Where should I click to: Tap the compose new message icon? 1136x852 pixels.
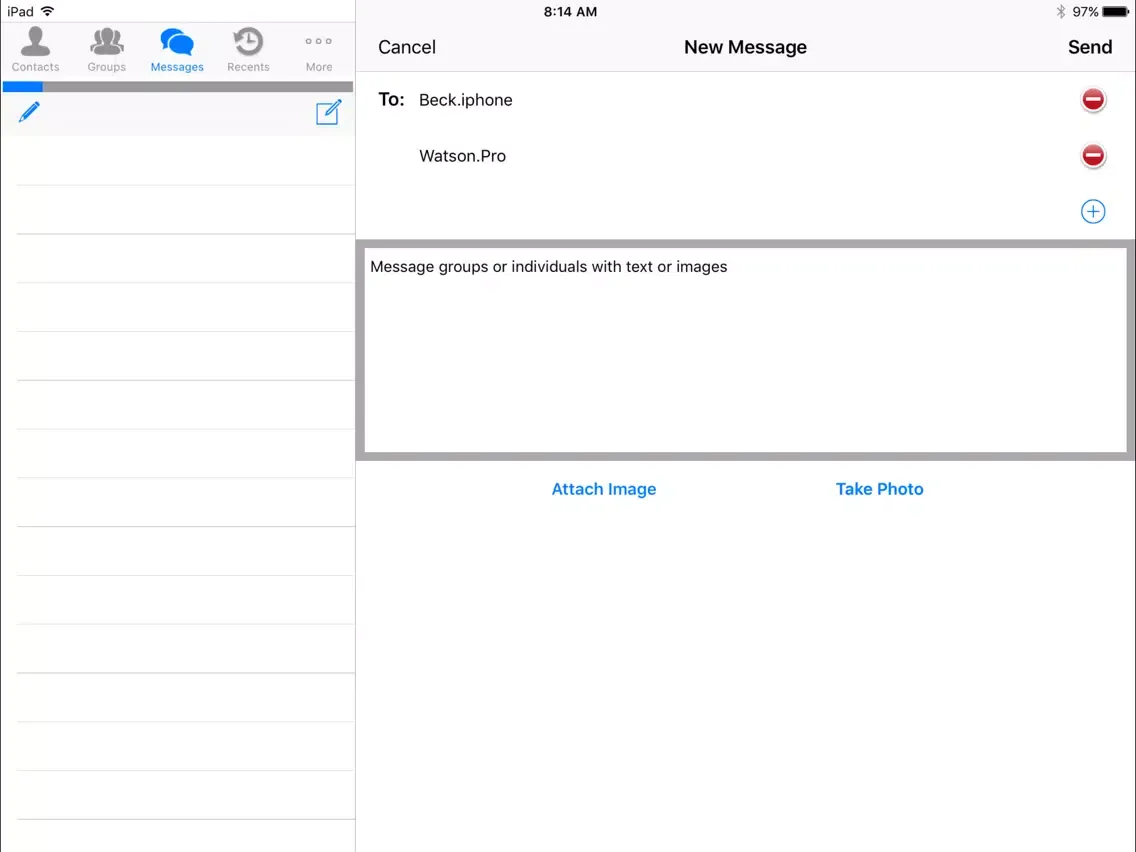(328, 112)
